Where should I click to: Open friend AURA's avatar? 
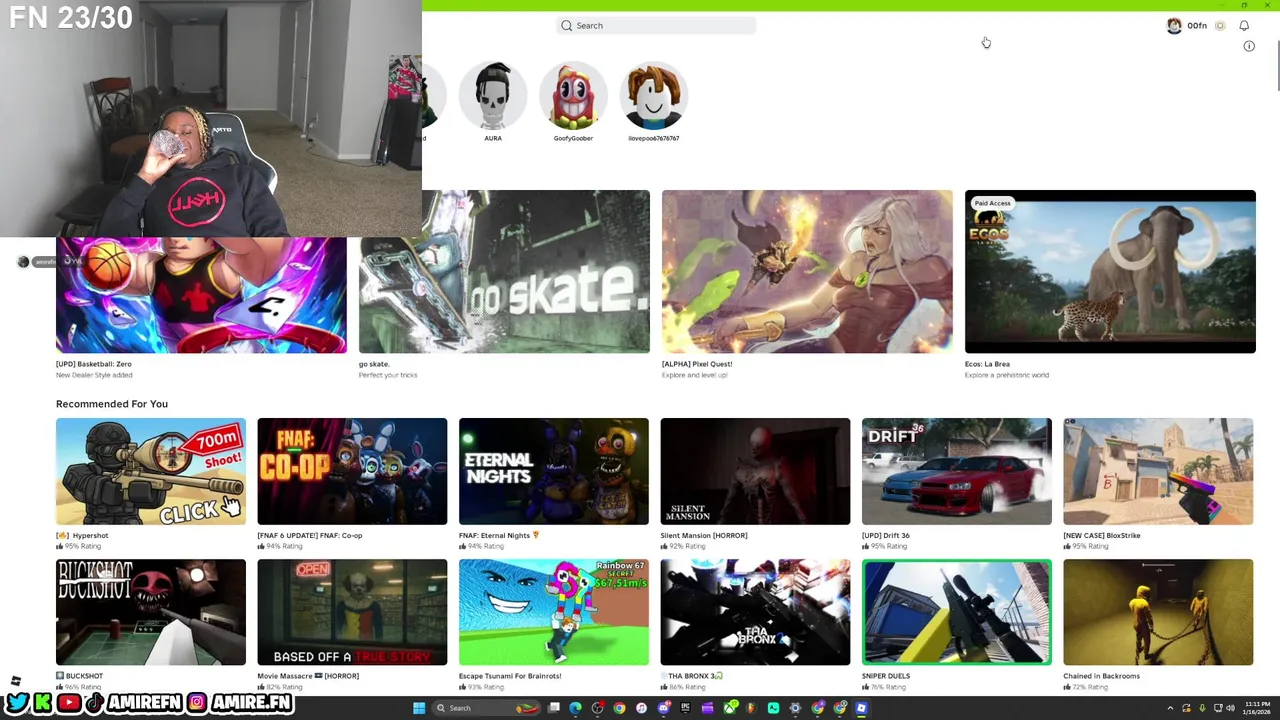coord(493,96)
